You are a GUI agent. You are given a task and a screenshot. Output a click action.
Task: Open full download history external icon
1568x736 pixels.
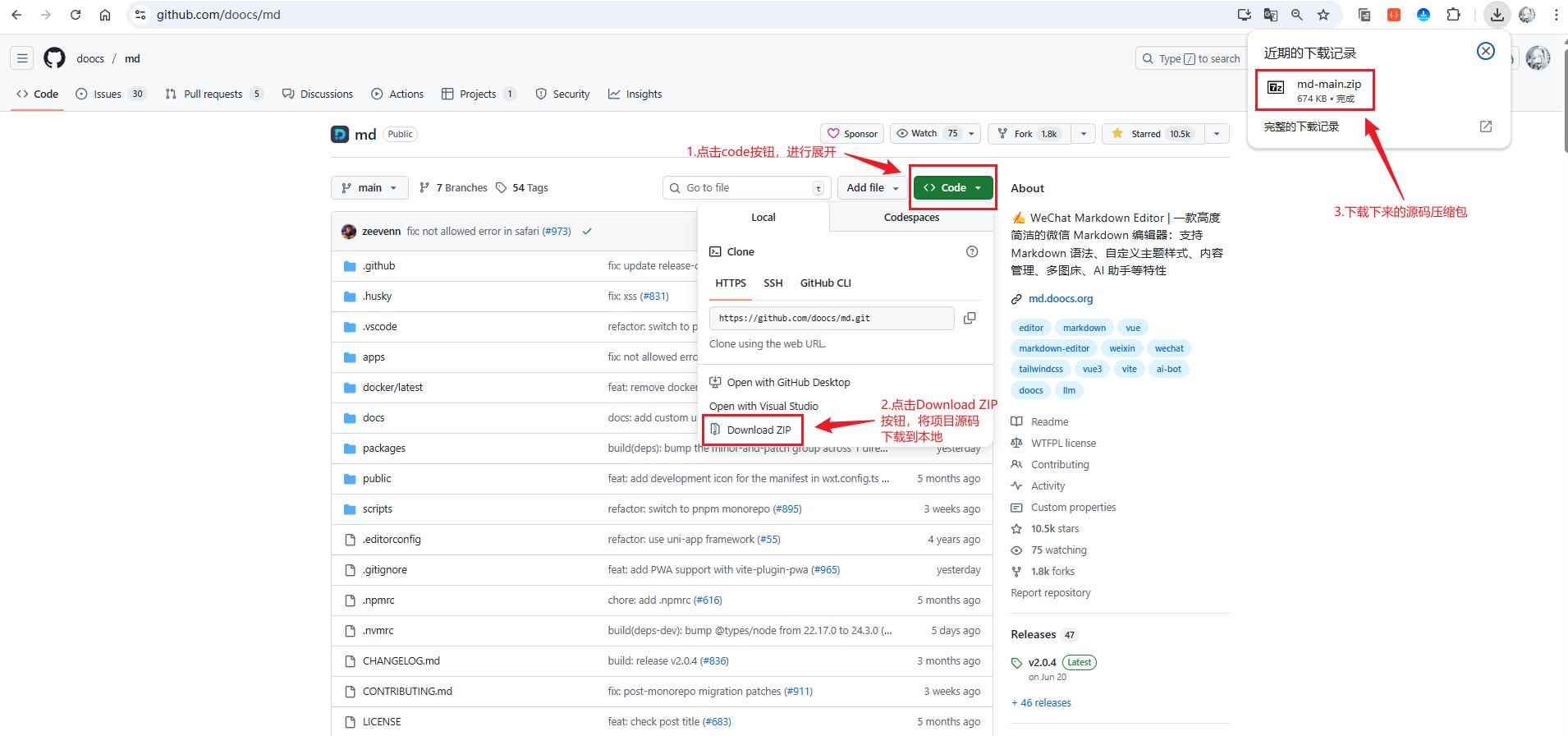click(1486, 126)
